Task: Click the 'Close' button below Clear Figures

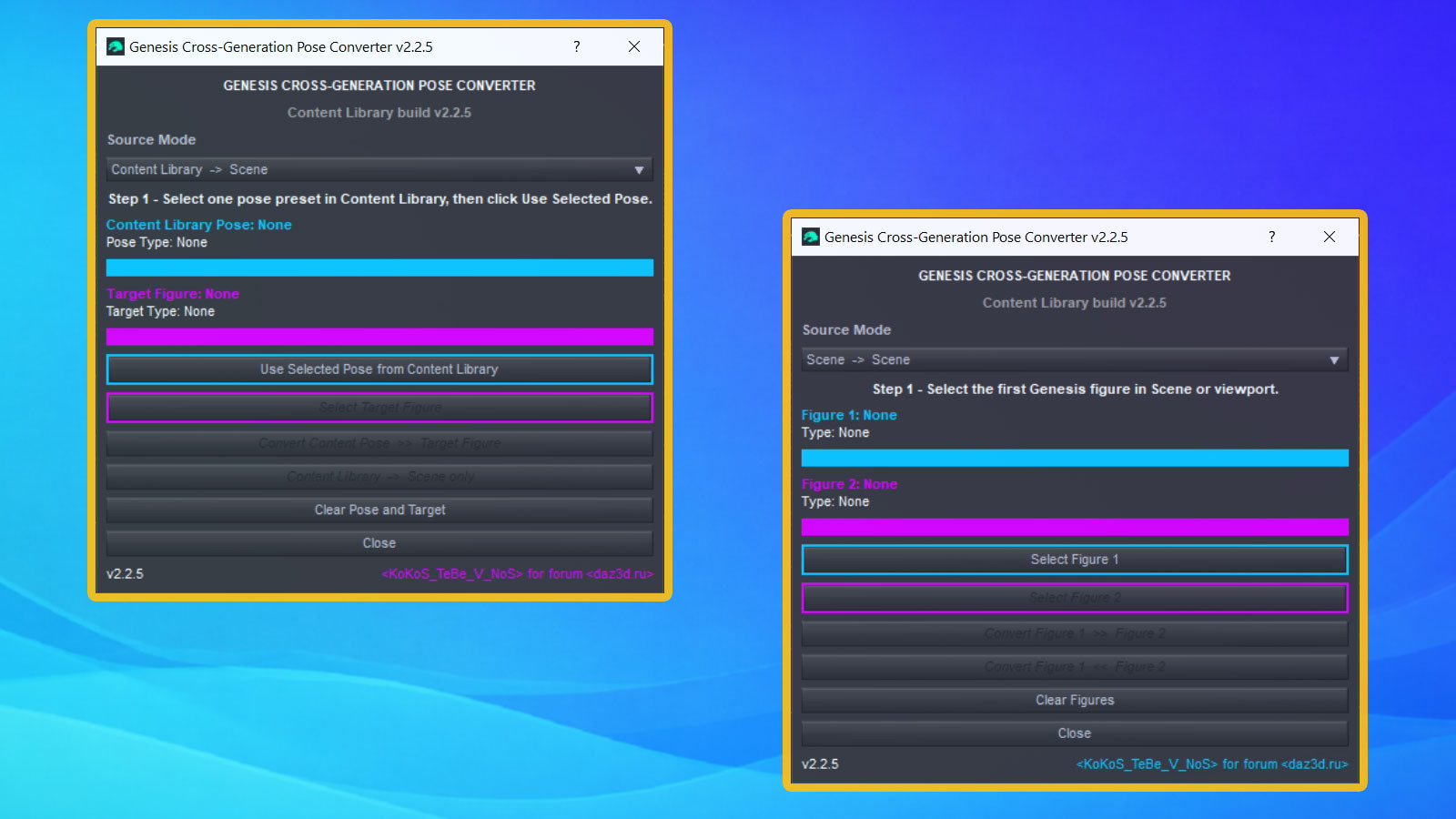Action: tap(1075, 733)
